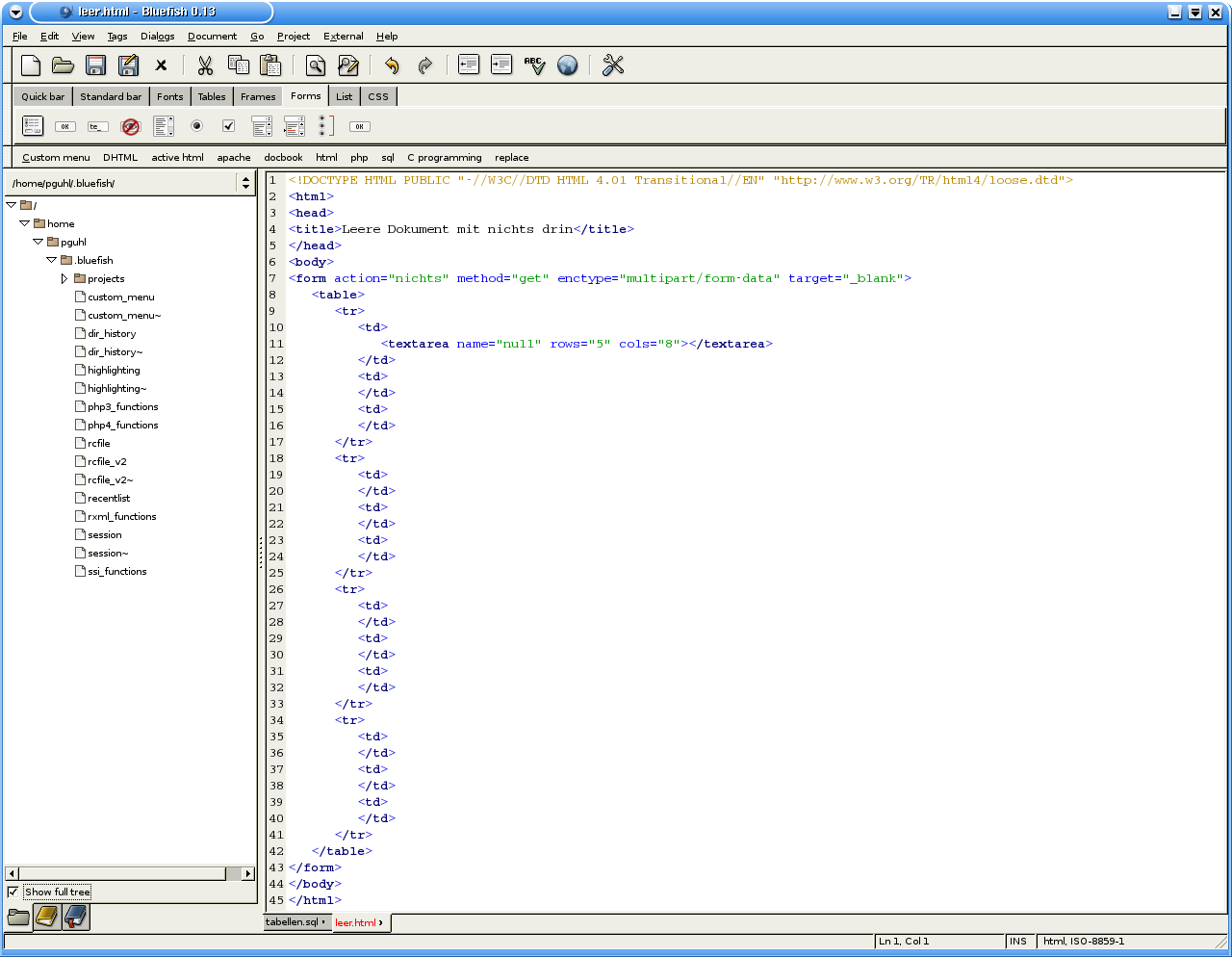Switch to tabellen.sql document tab
The width and height of the screenshot is (1232, 957).
tap(293, 922)
